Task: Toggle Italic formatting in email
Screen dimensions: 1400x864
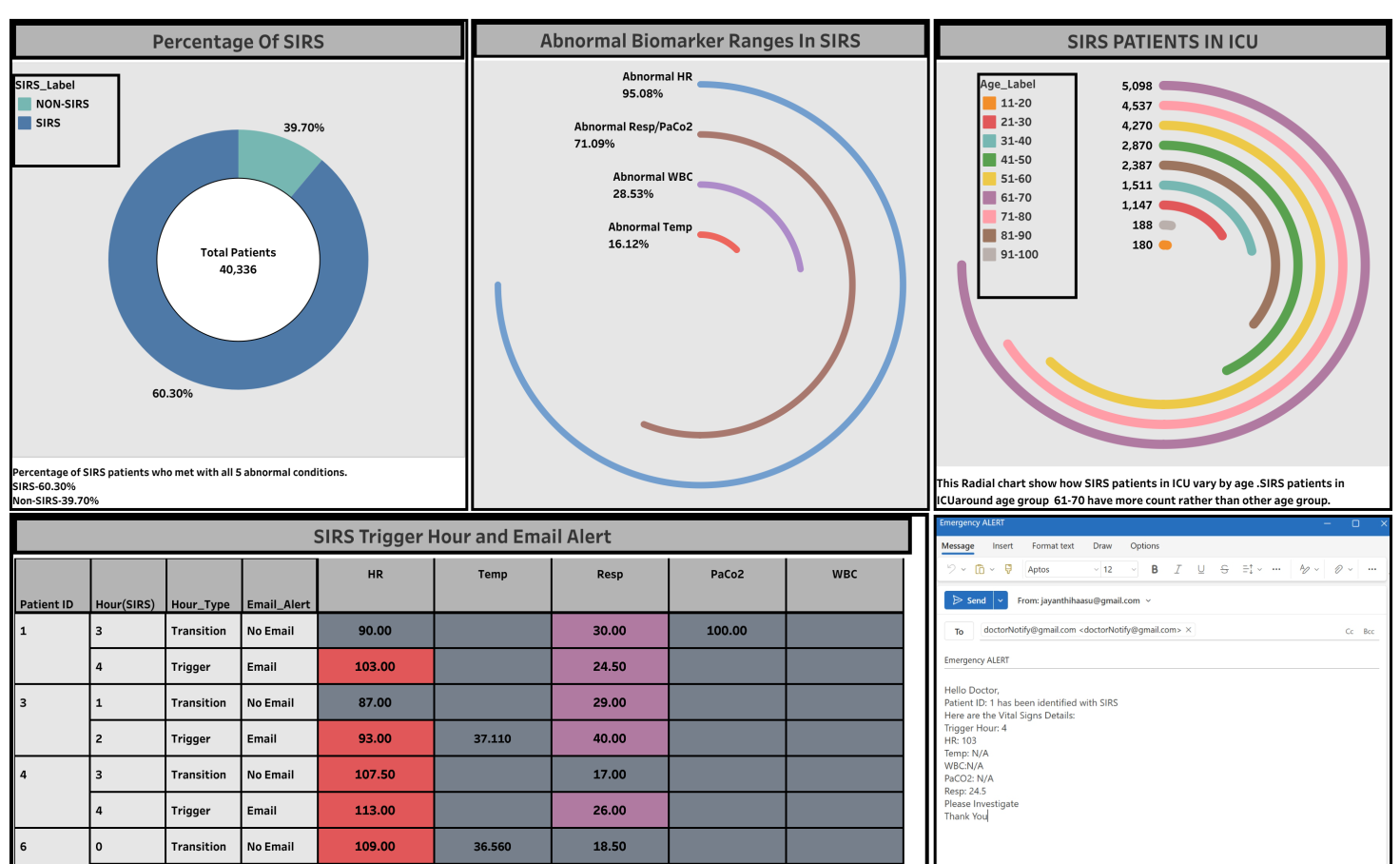Action: (x=1177, y=569)
